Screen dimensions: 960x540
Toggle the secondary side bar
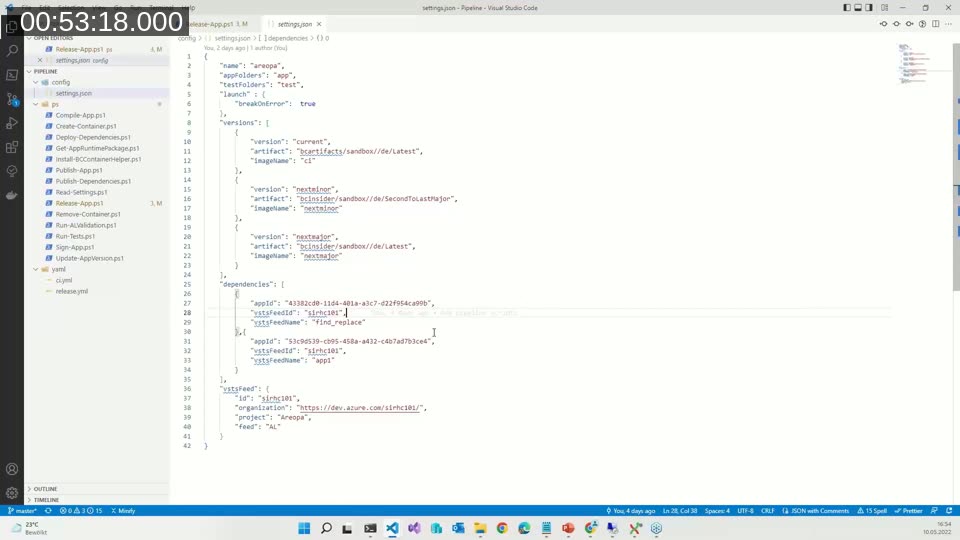tap(869, 7)
